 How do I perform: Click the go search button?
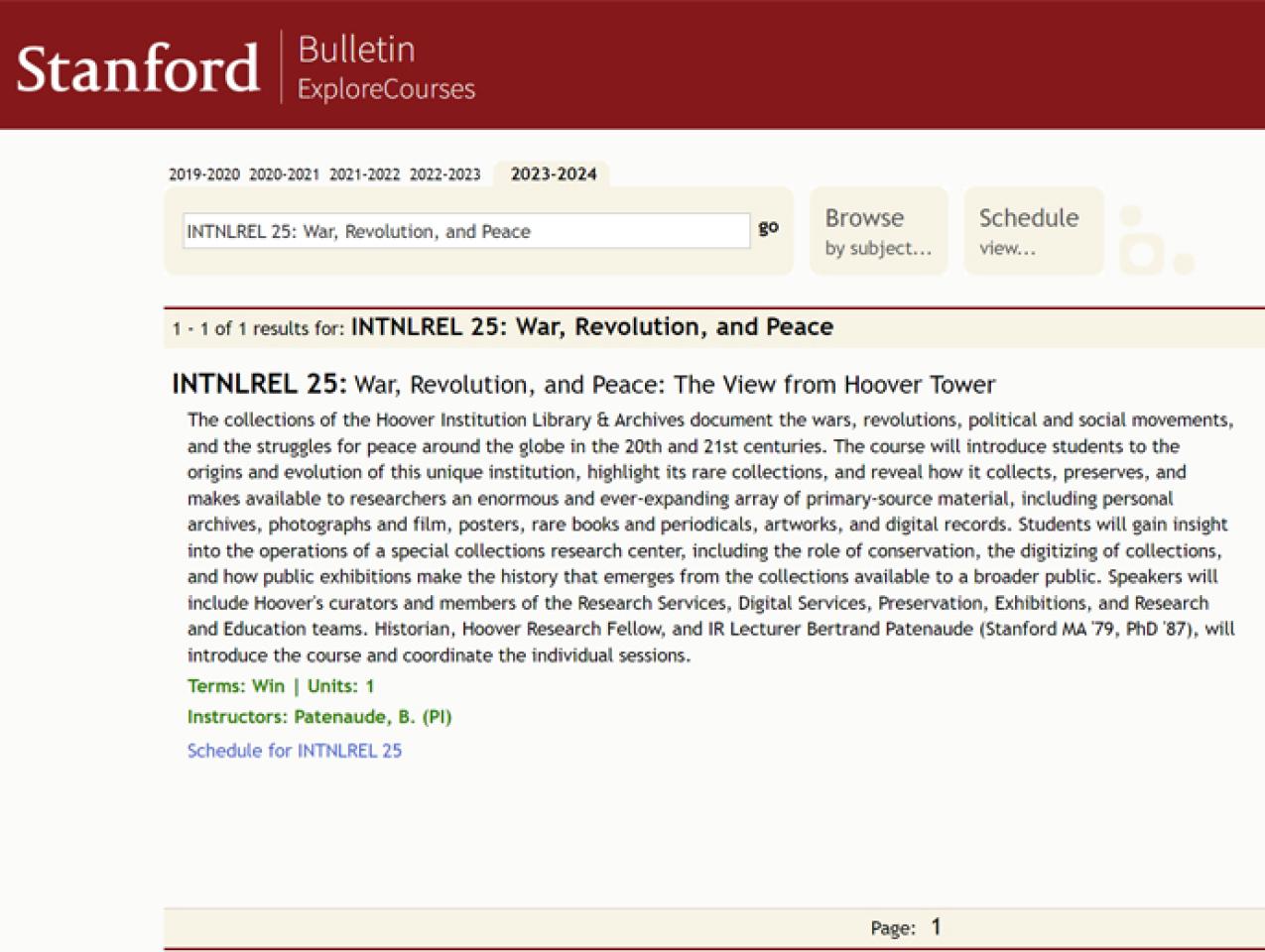click(769, 227)
